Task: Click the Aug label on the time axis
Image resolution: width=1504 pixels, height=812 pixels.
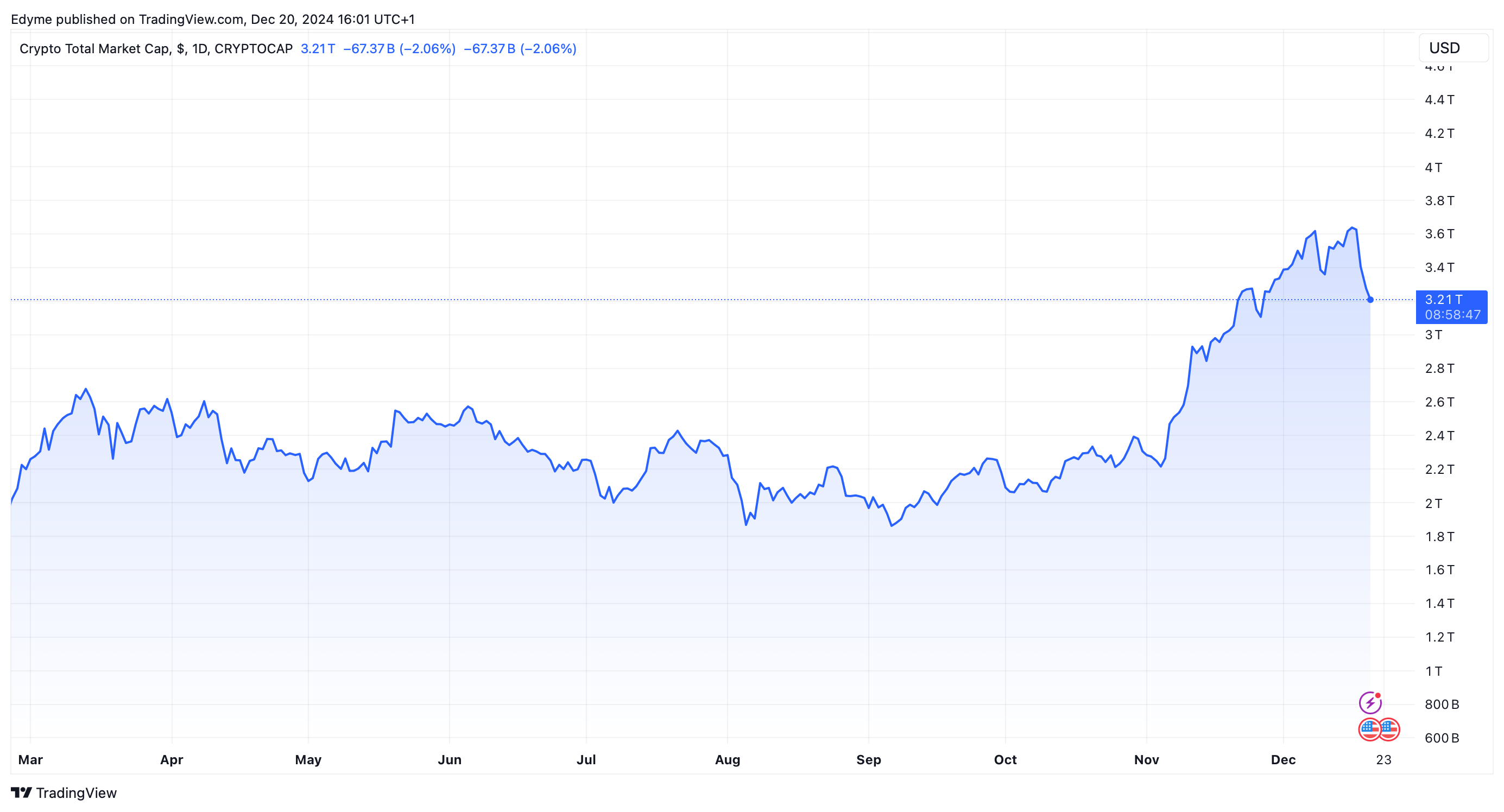Action: coord(728,759)
